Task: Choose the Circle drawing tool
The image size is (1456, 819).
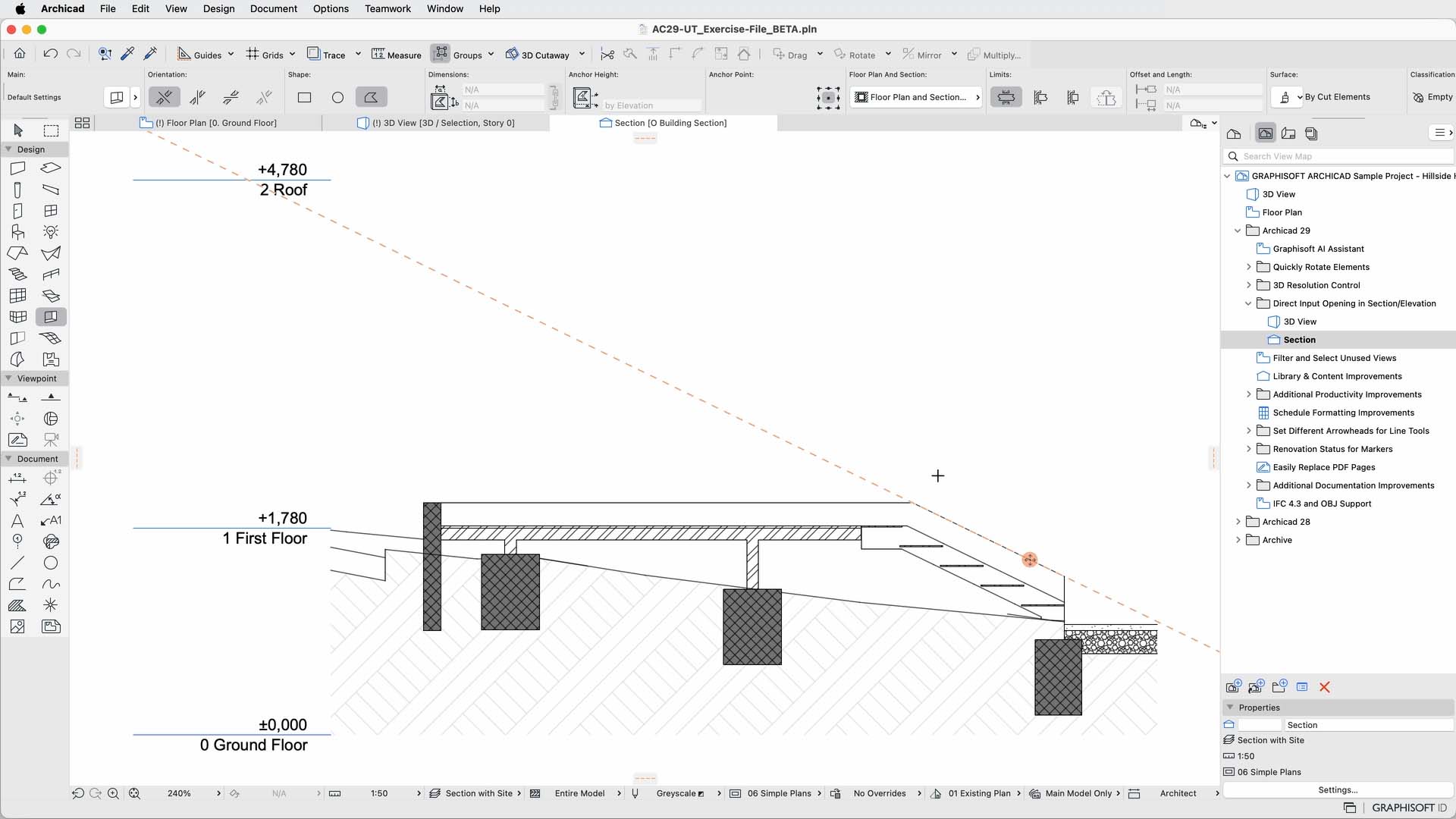Action: coord(51,563)
